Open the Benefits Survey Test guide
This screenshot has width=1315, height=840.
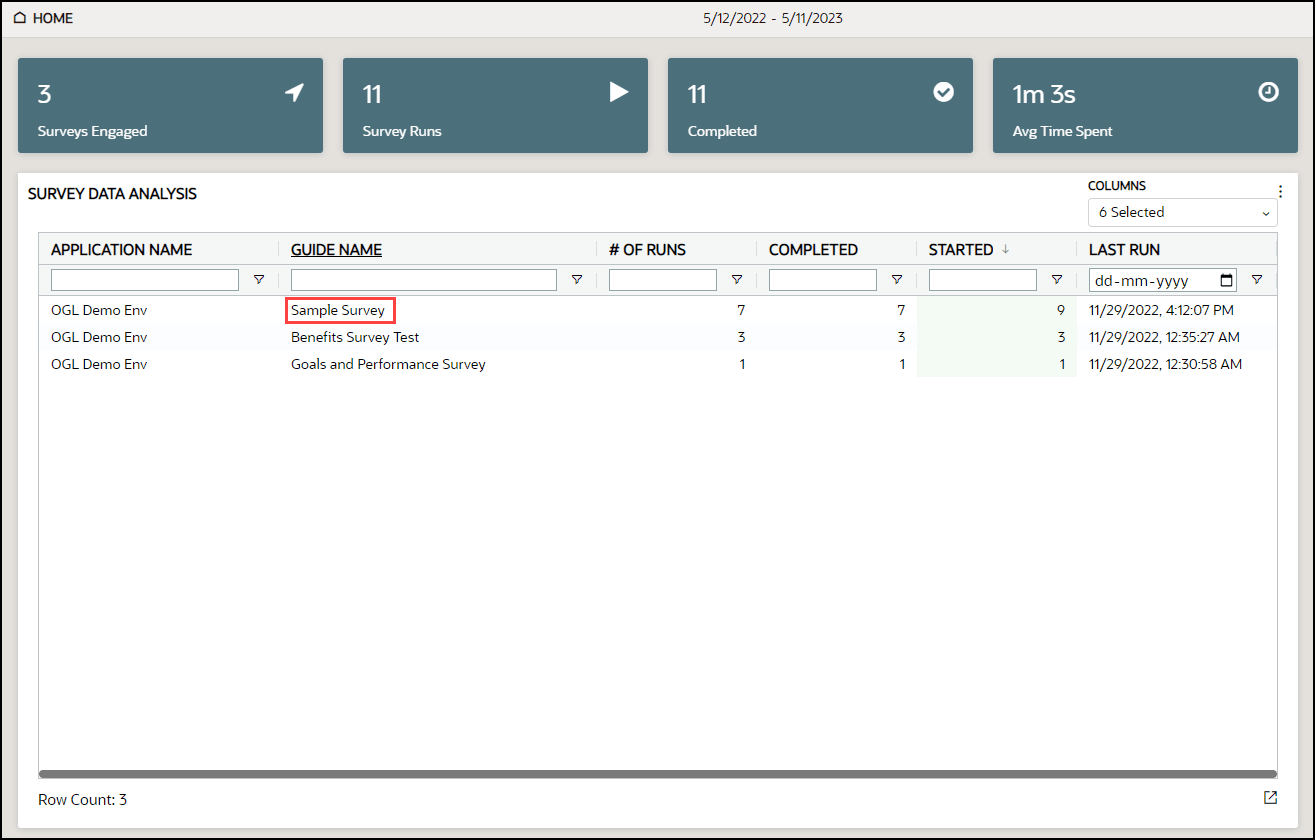click(x=355, y=337)
